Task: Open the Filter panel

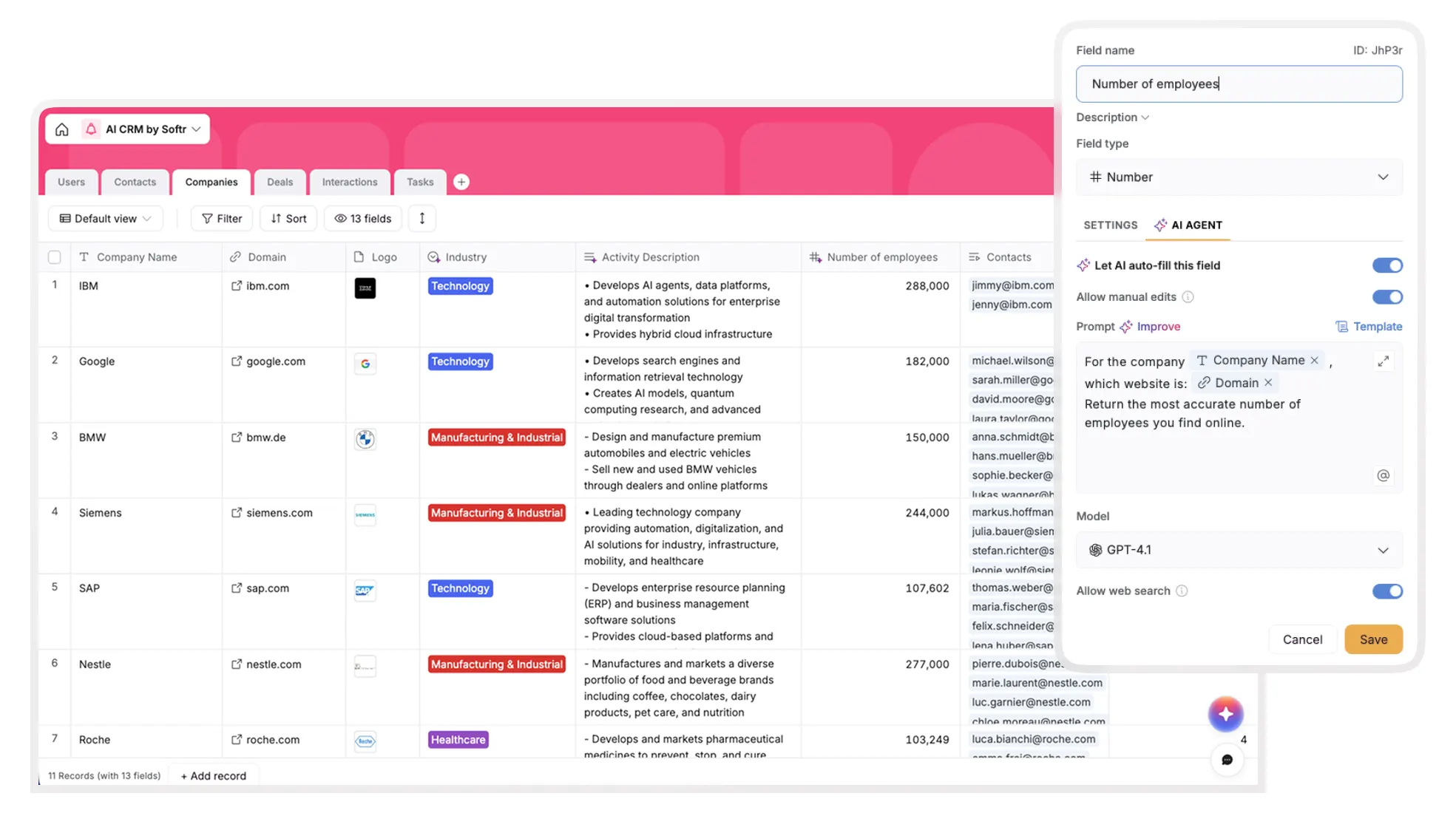Action: [x=221, y=218]
